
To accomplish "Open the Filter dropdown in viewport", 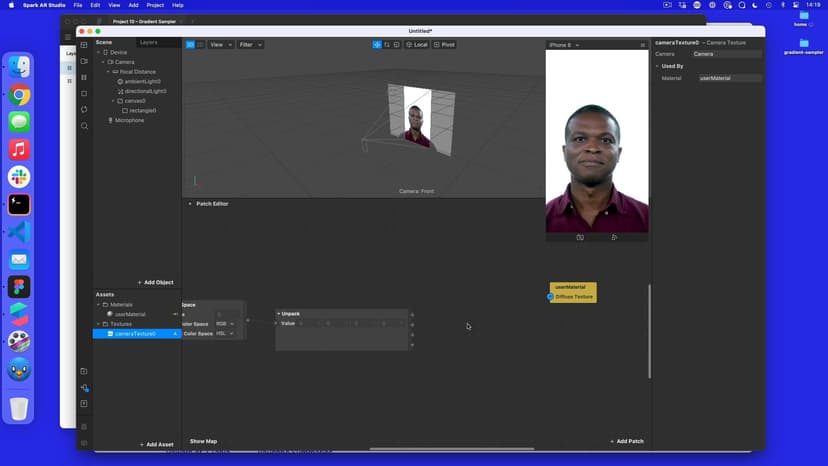I will (249, 45).
